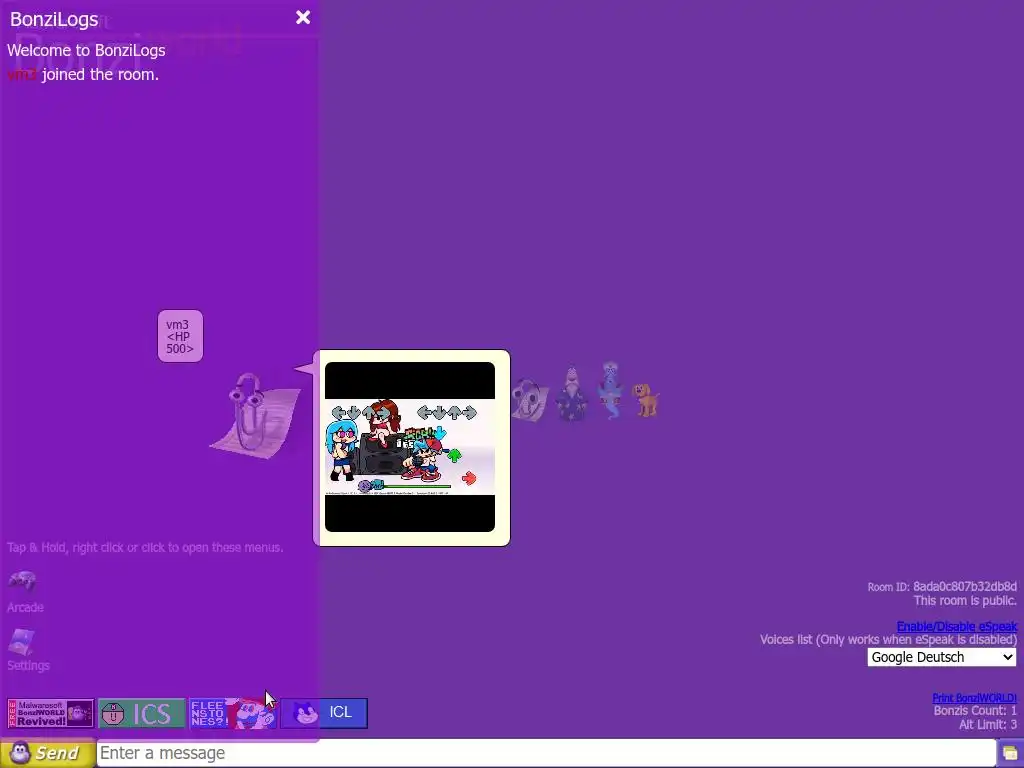This screenshot has height=768, width=1024.
Task: Click the Room ID text
Action: click(x=942, y=586)
